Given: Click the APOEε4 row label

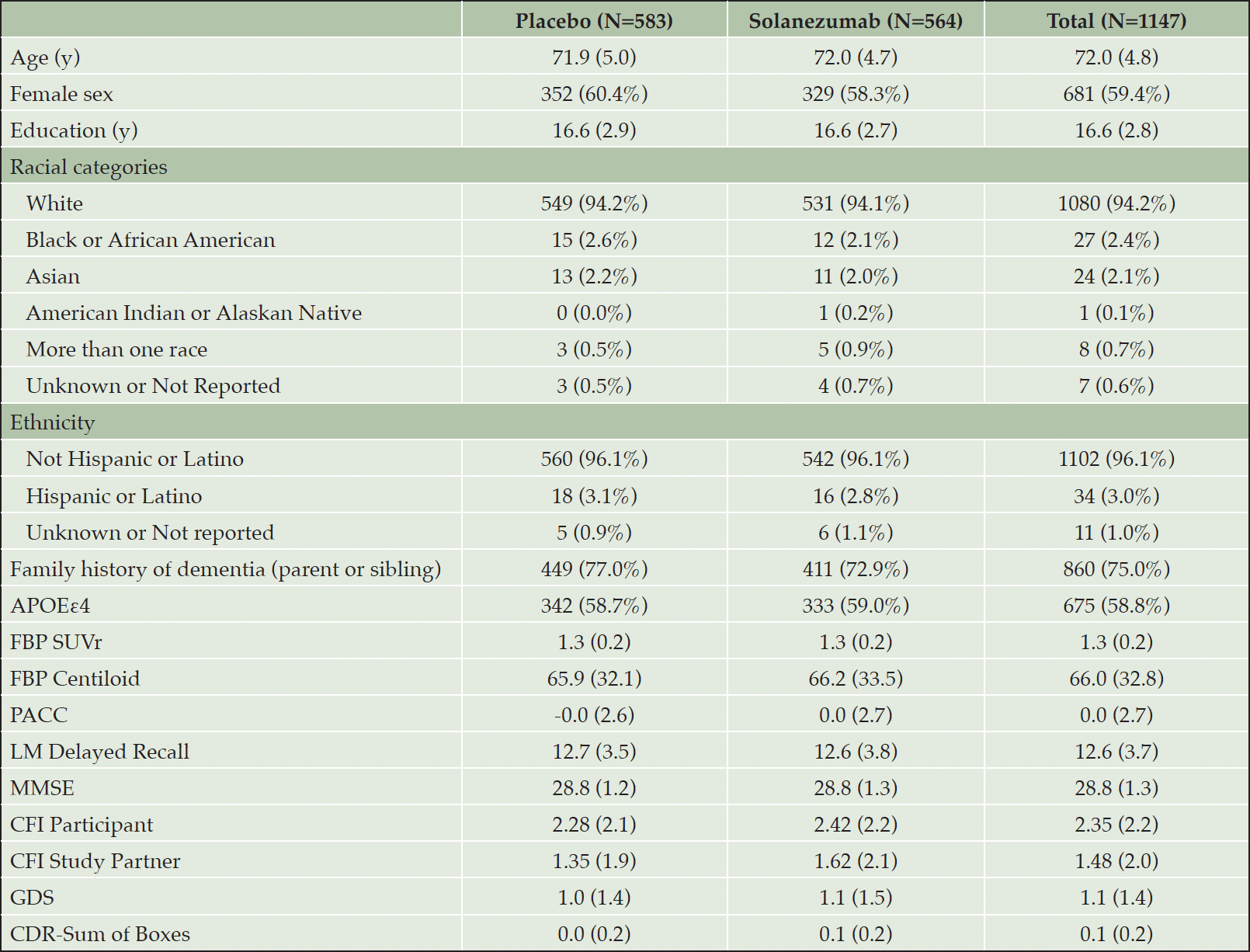Looking at the screenshot, I should [50, 606].
